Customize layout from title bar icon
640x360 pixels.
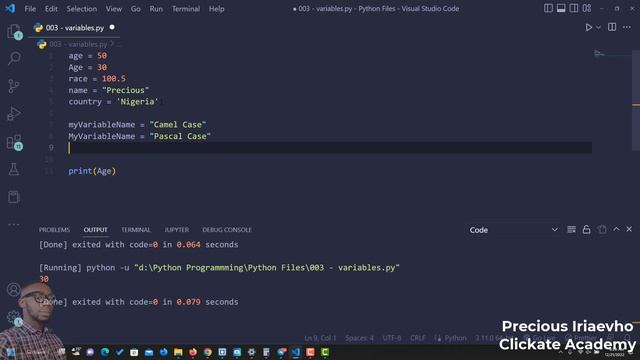pos(587,8)
